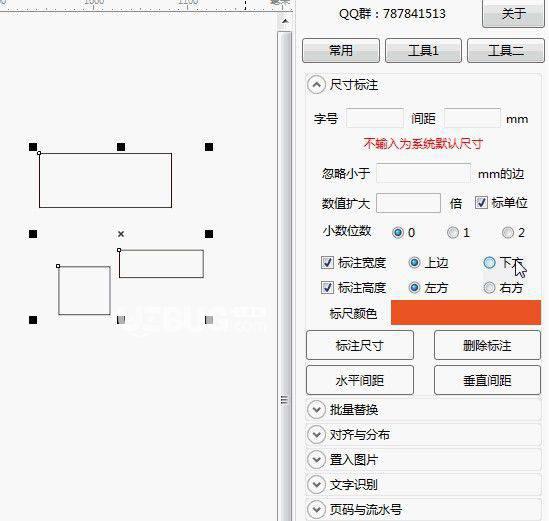The height and width of the screenshot is (521, 549).
Task: Click the small wide rectangle on canvas
Action: [161, 264]
